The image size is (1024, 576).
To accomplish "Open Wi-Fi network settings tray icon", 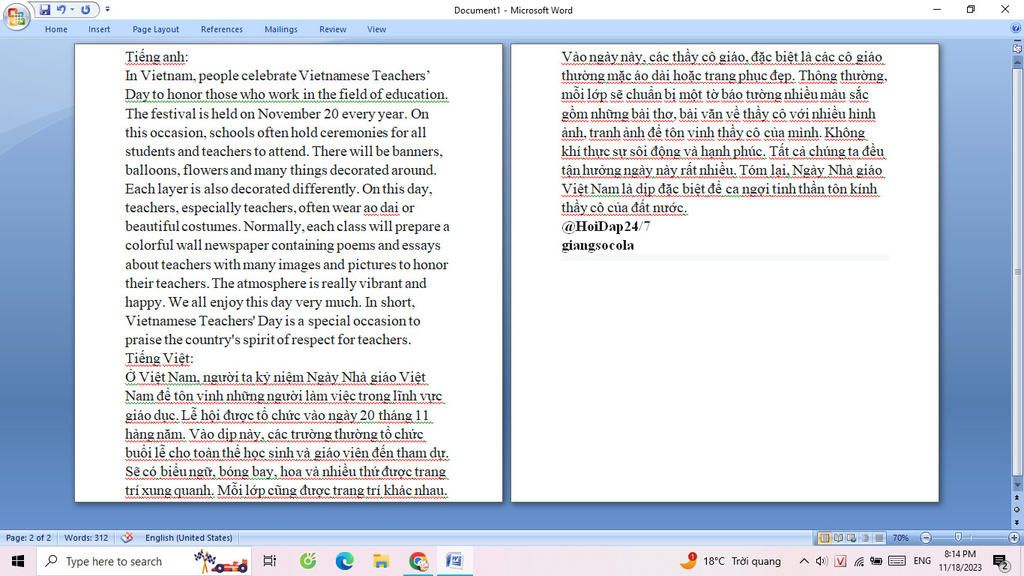I will click(859, 561).
